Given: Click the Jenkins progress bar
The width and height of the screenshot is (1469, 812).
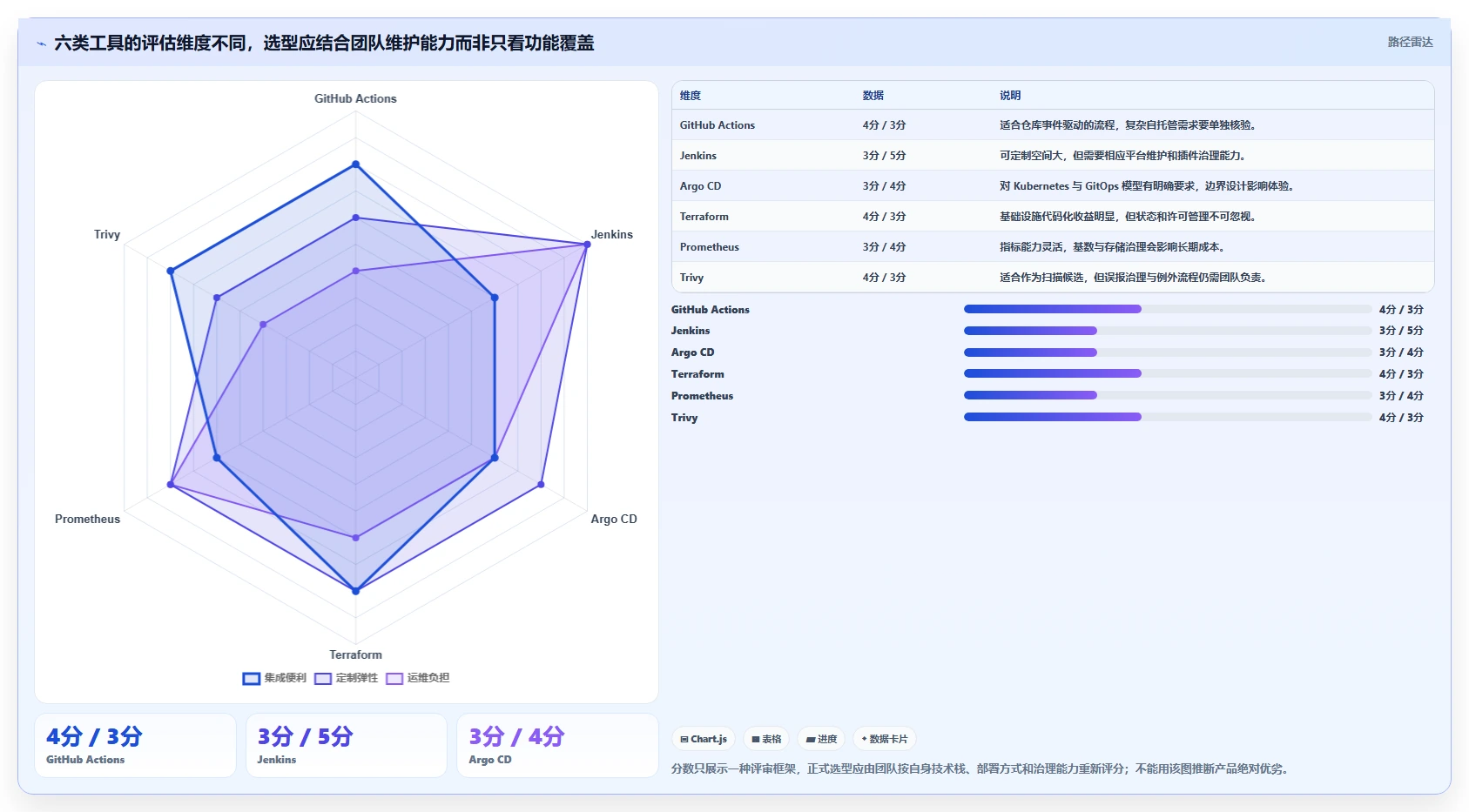Looking at the screenshot, I should pyautogui.click(x=1168, y=331).
